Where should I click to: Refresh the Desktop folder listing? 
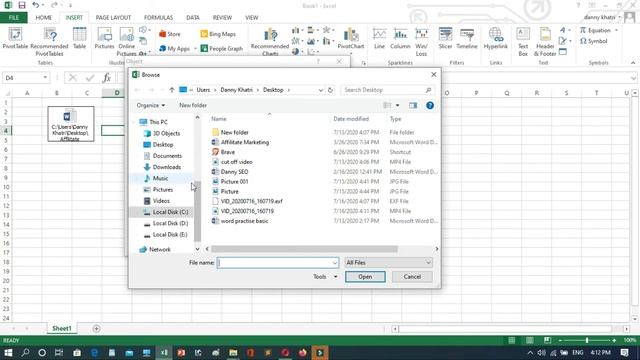[330, 90]
